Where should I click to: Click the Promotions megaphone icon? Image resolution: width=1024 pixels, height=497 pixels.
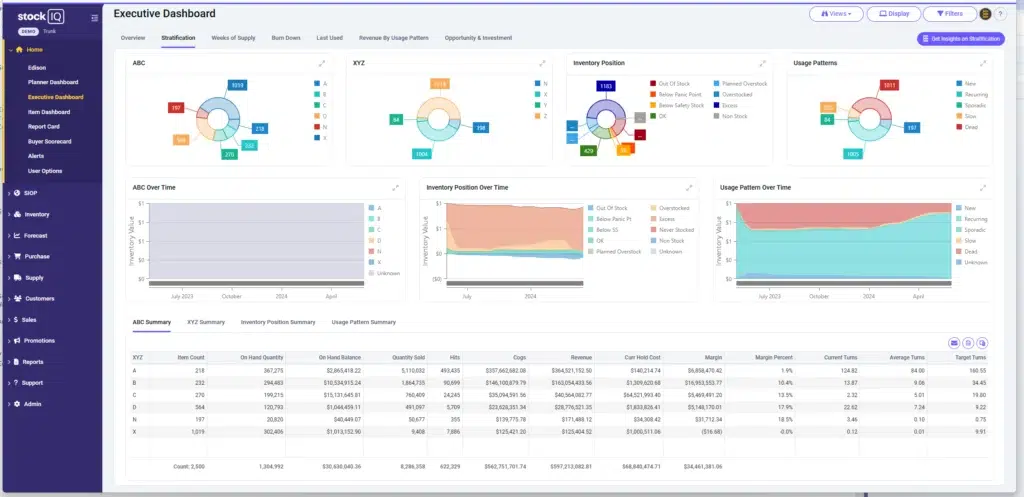(17, 341)
